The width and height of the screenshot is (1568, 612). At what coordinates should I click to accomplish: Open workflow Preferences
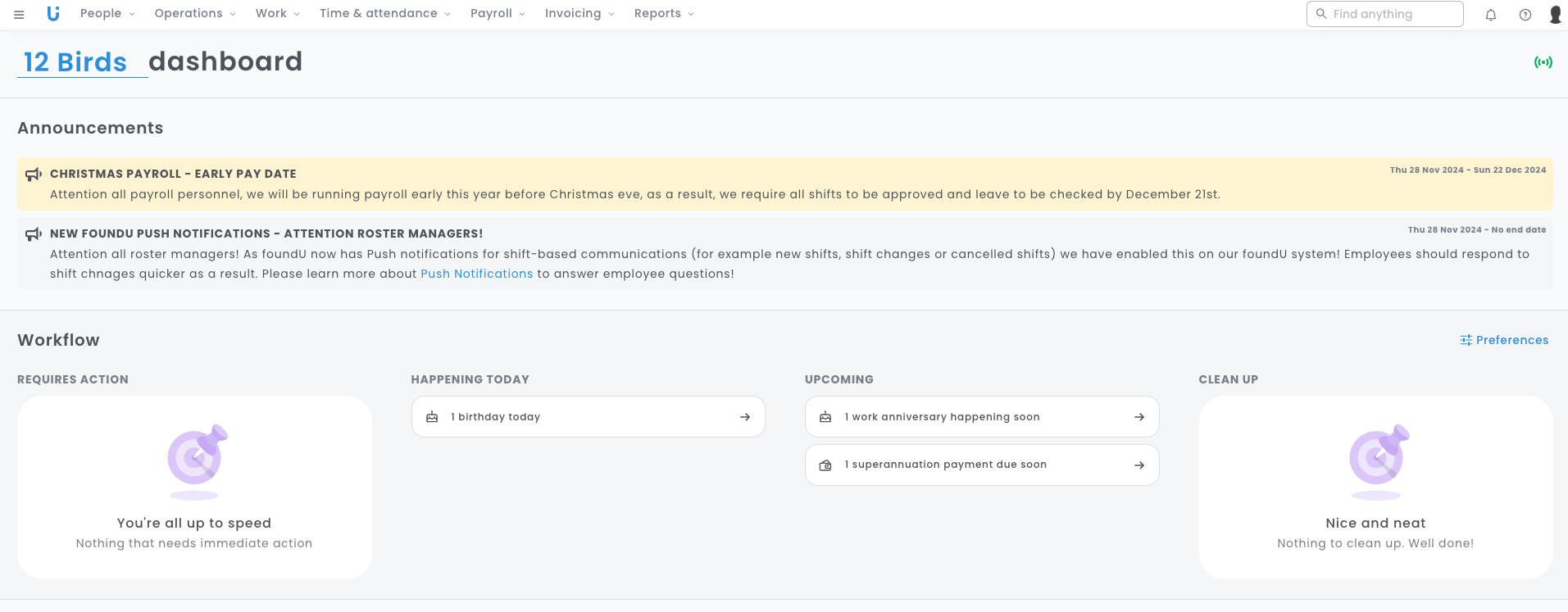[1504, 340]
